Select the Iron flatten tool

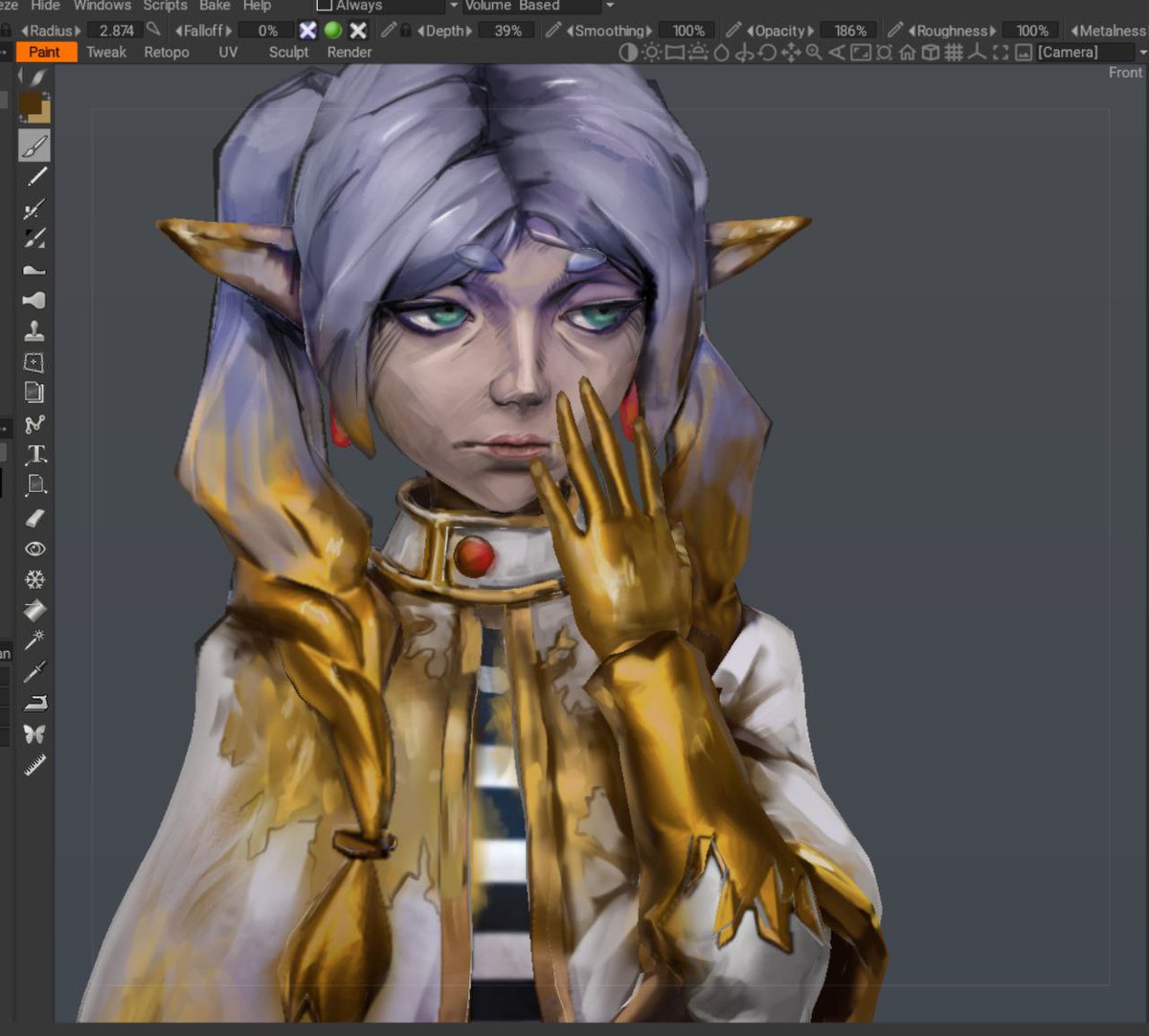click(x=34, y=704)
